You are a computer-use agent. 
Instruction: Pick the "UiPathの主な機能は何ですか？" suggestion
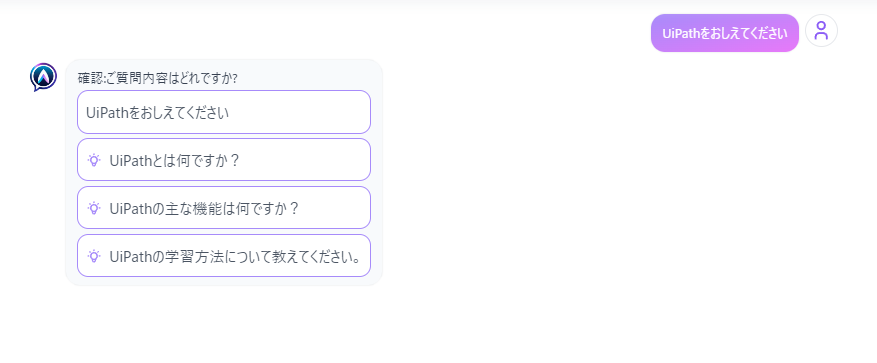click(224, 208)
